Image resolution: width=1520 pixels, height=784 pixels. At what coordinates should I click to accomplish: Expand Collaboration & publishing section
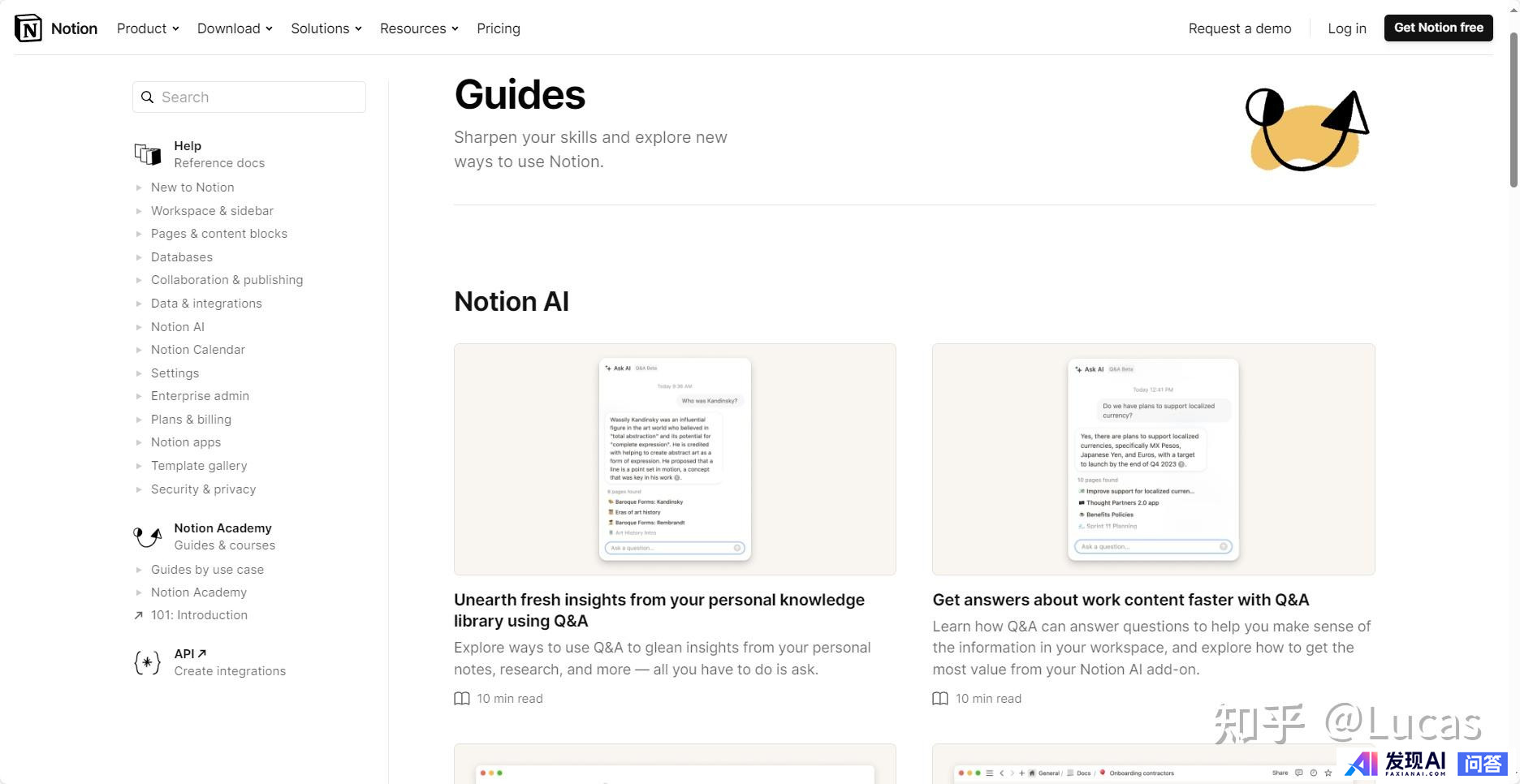point(139,280)
